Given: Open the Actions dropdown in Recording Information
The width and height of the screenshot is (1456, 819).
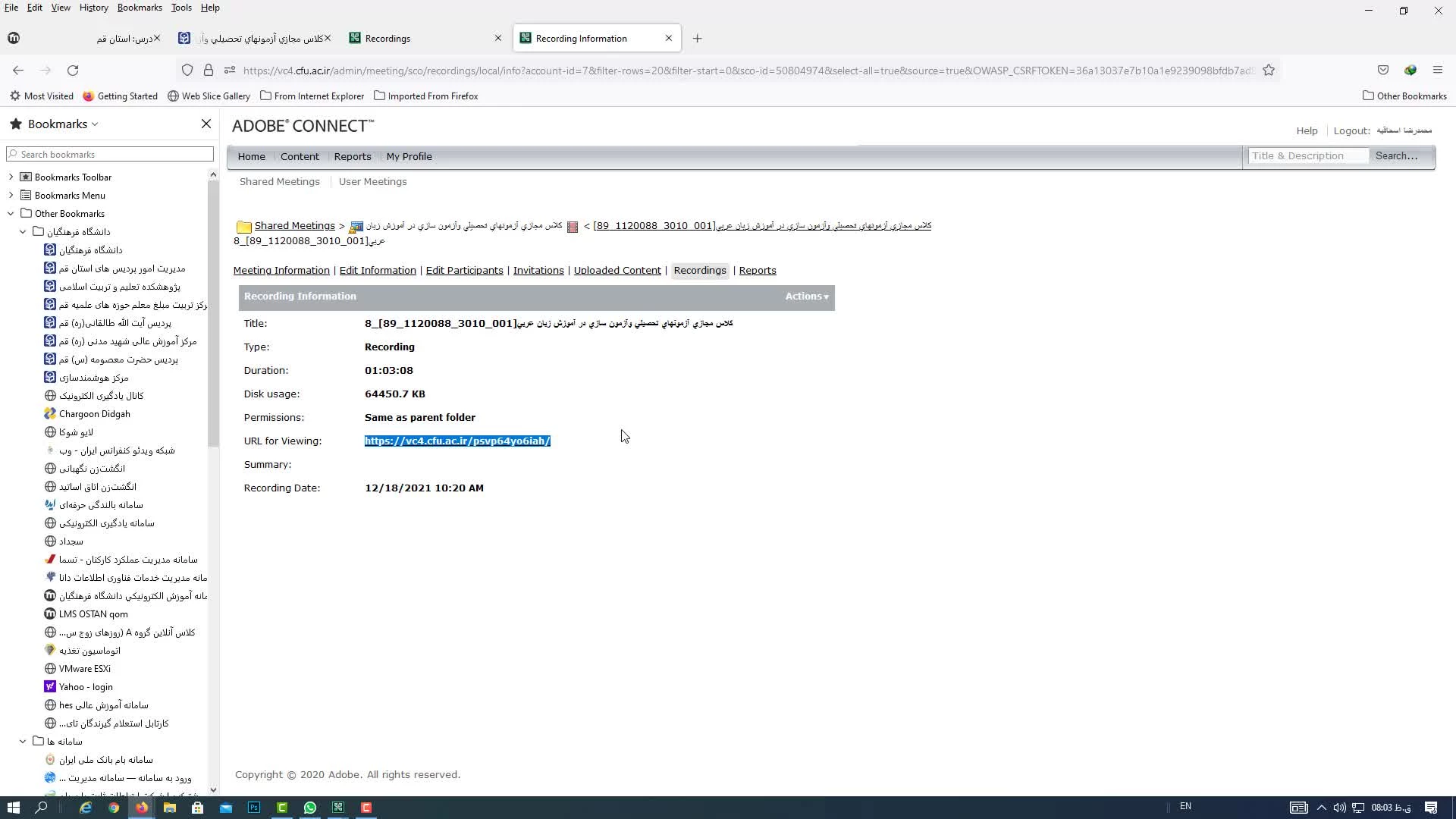Looking at the screenshot, I should [806, 297].
